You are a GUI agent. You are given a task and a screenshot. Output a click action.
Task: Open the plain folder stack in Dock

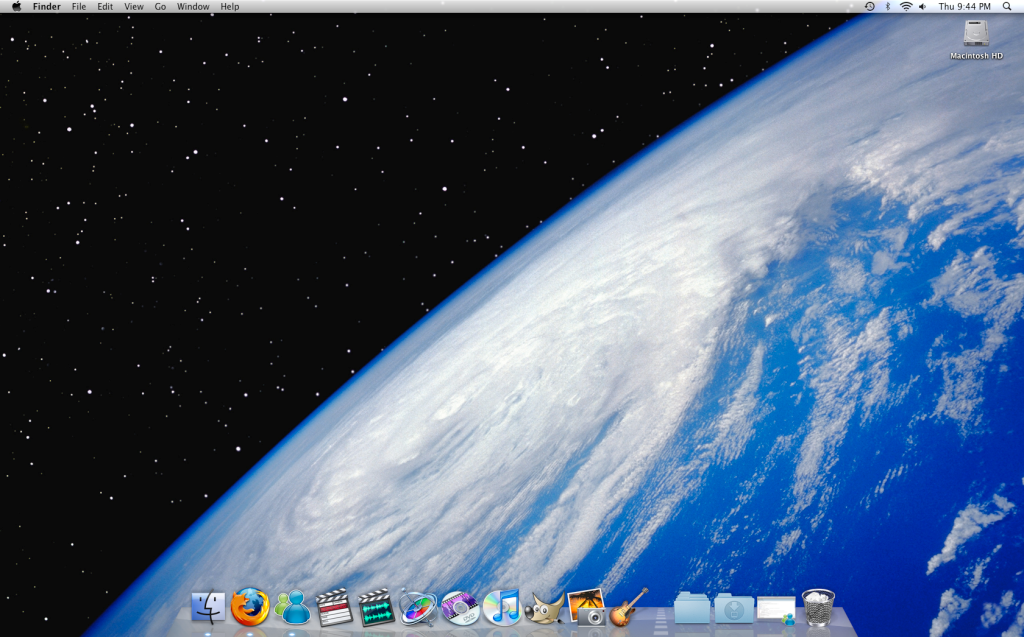click(692, 608)
